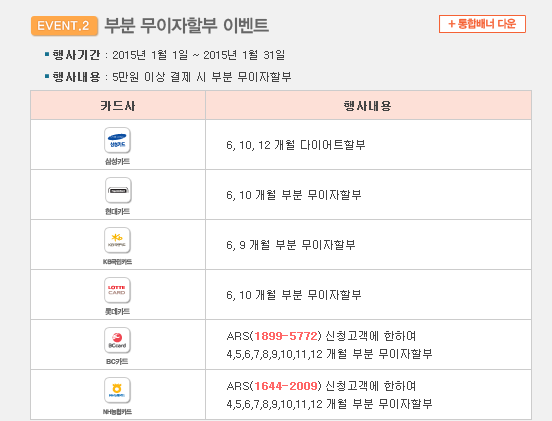
Task: Click the 롯데카드 row's 6, 10 개월 text
Action: 294,295
